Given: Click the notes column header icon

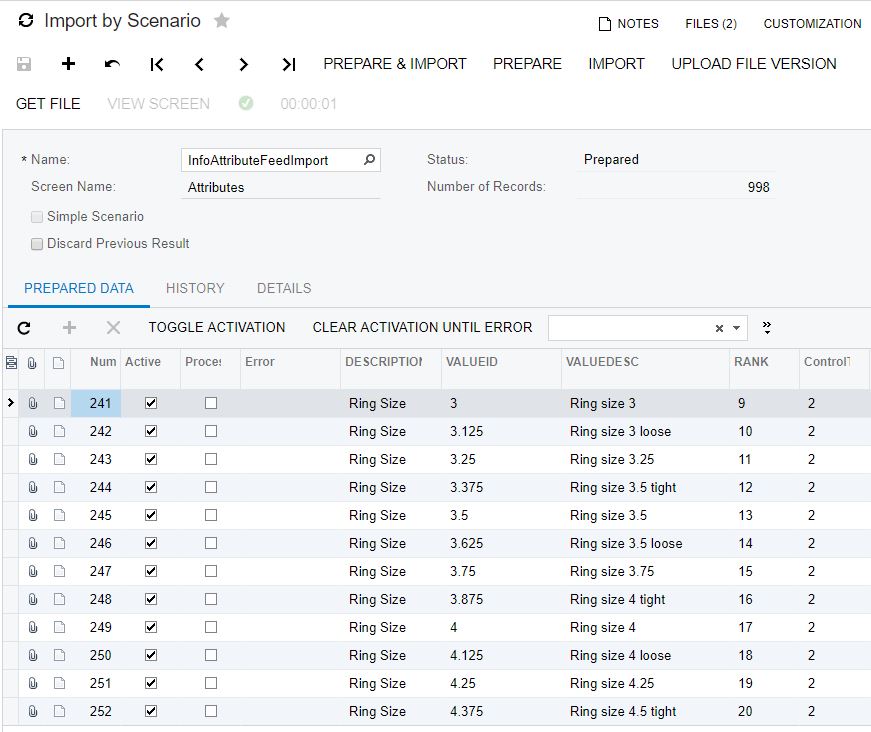Looking at the screenshot, I should tap(58, 363).
